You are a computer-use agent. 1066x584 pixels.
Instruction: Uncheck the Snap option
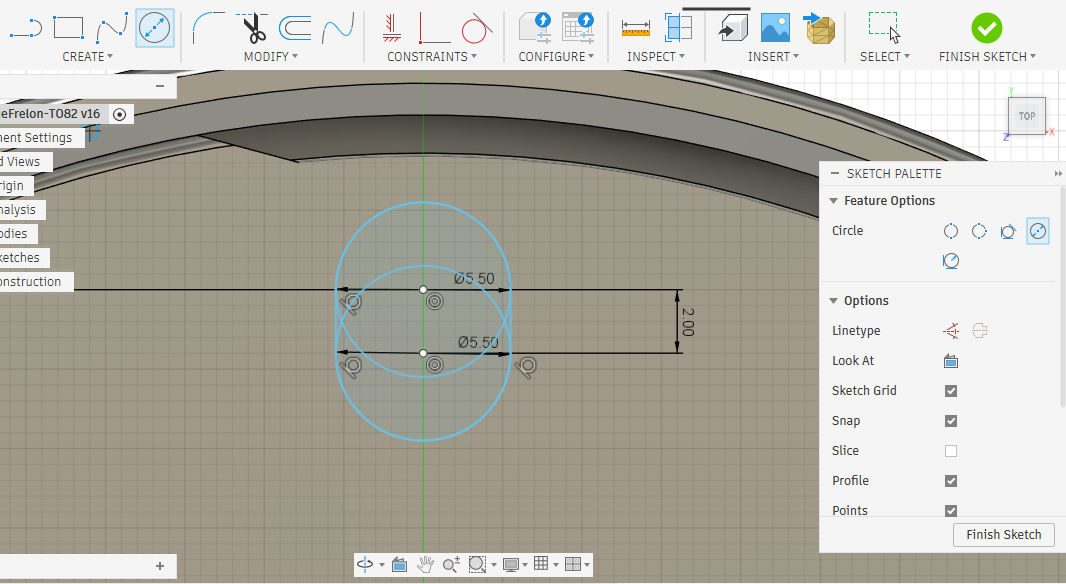(x=951, y=421)
